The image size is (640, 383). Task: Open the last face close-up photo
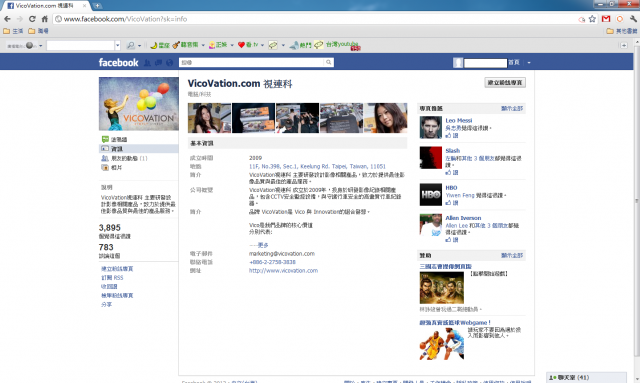tap(386, 118)
